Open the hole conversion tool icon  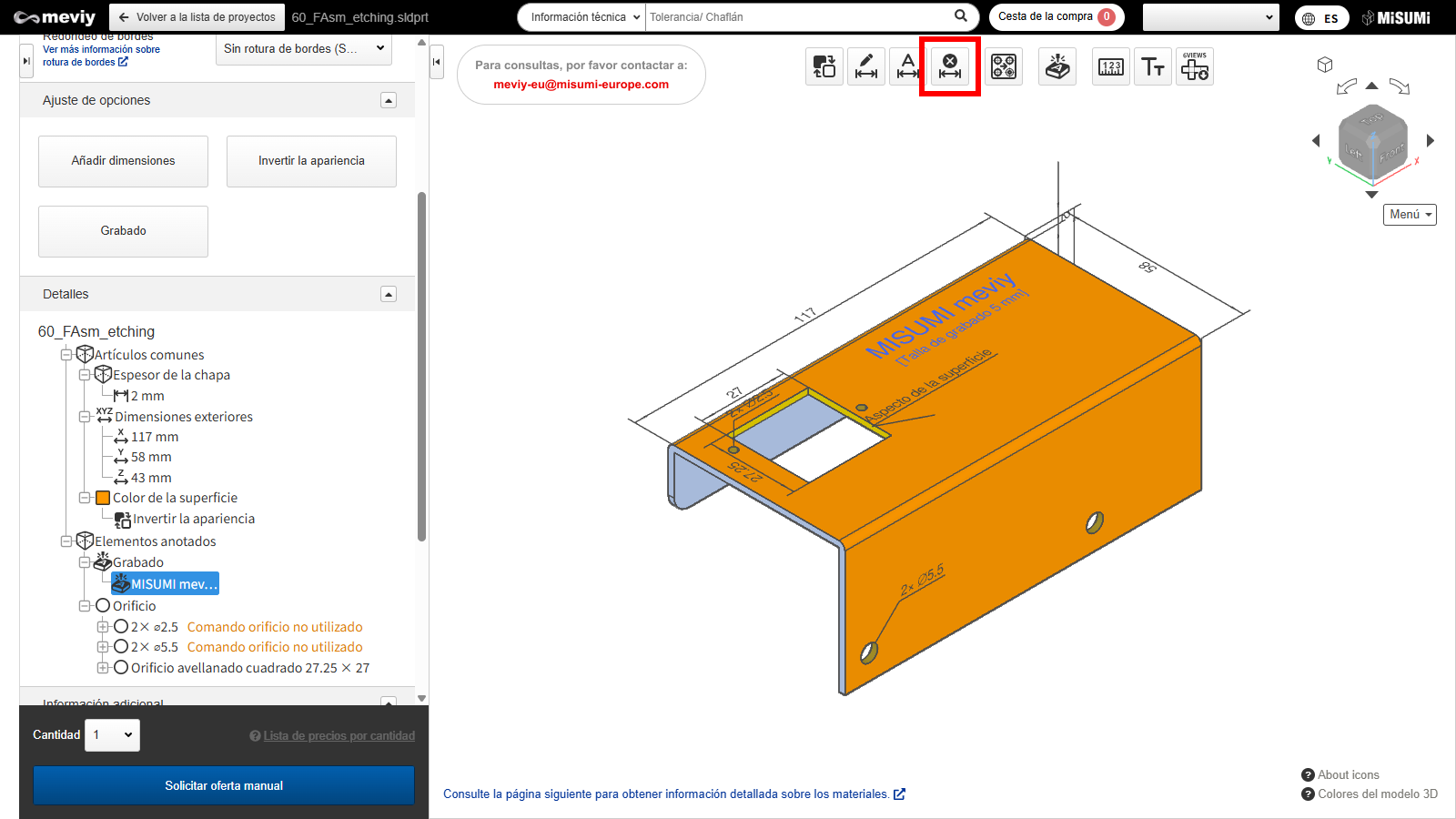[x=1004, y=66]
